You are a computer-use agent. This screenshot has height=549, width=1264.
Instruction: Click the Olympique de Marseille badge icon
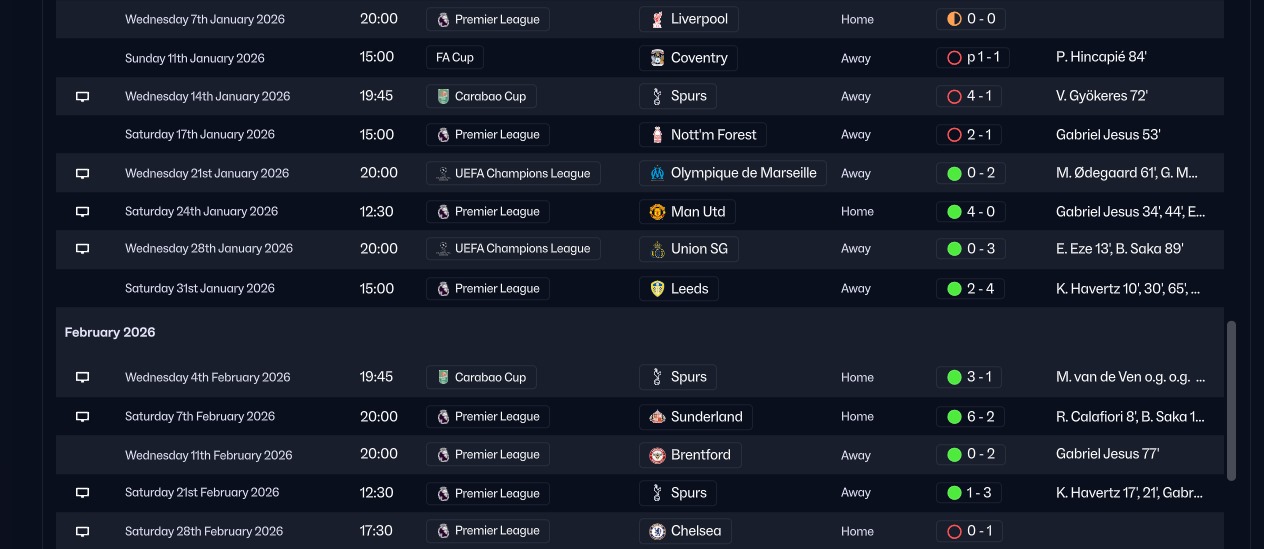tap(656, 173)
